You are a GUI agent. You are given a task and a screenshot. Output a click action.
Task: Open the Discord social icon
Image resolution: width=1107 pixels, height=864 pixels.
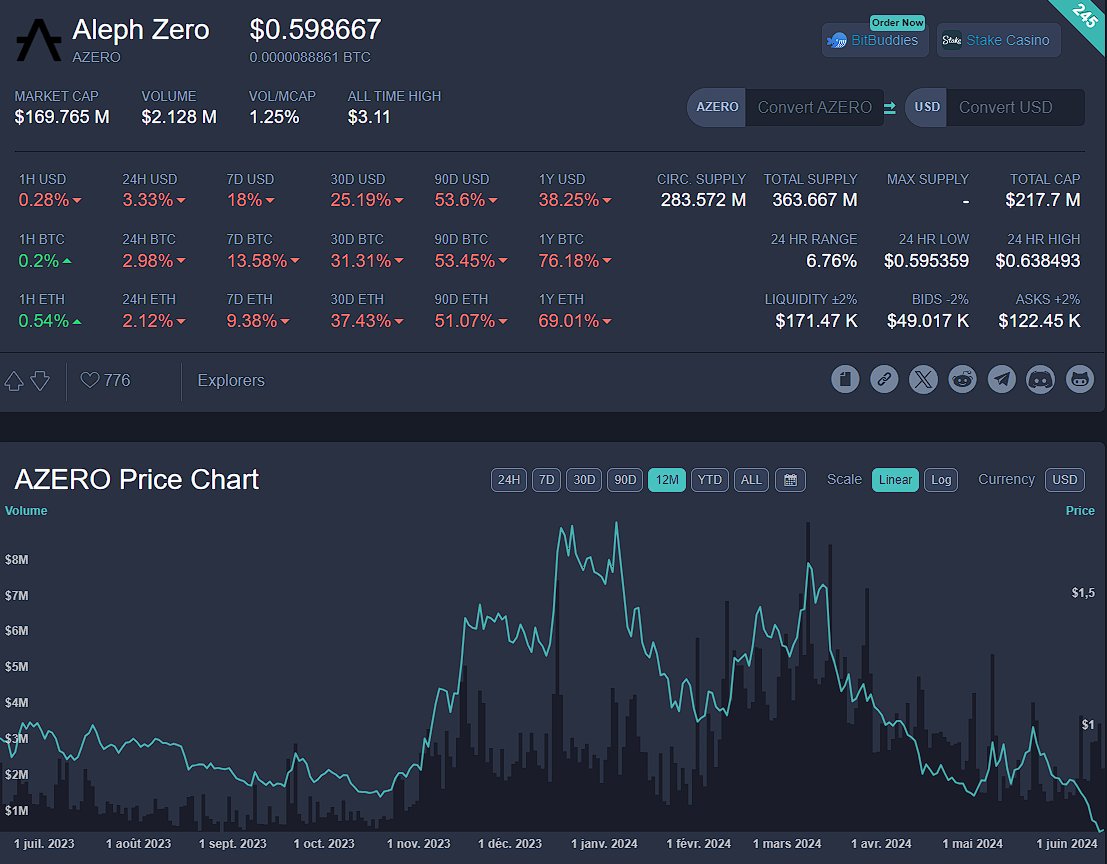1041,379
